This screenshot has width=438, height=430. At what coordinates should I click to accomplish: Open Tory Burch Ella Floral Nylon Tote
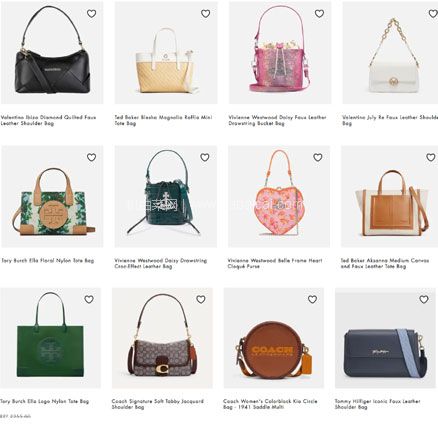(x=48, y=261)
